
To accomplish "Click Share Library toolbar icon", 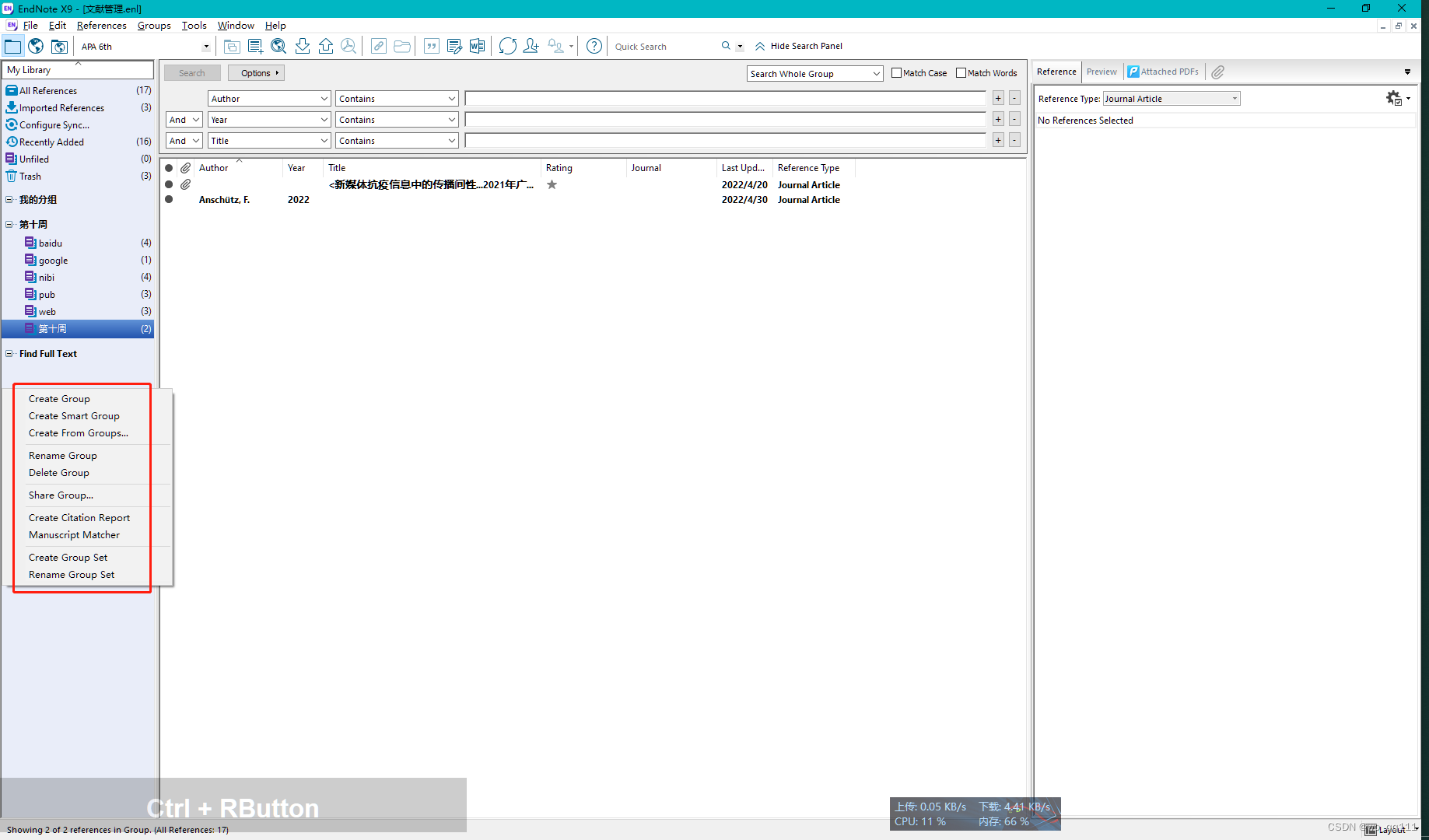I will (531, 46).
